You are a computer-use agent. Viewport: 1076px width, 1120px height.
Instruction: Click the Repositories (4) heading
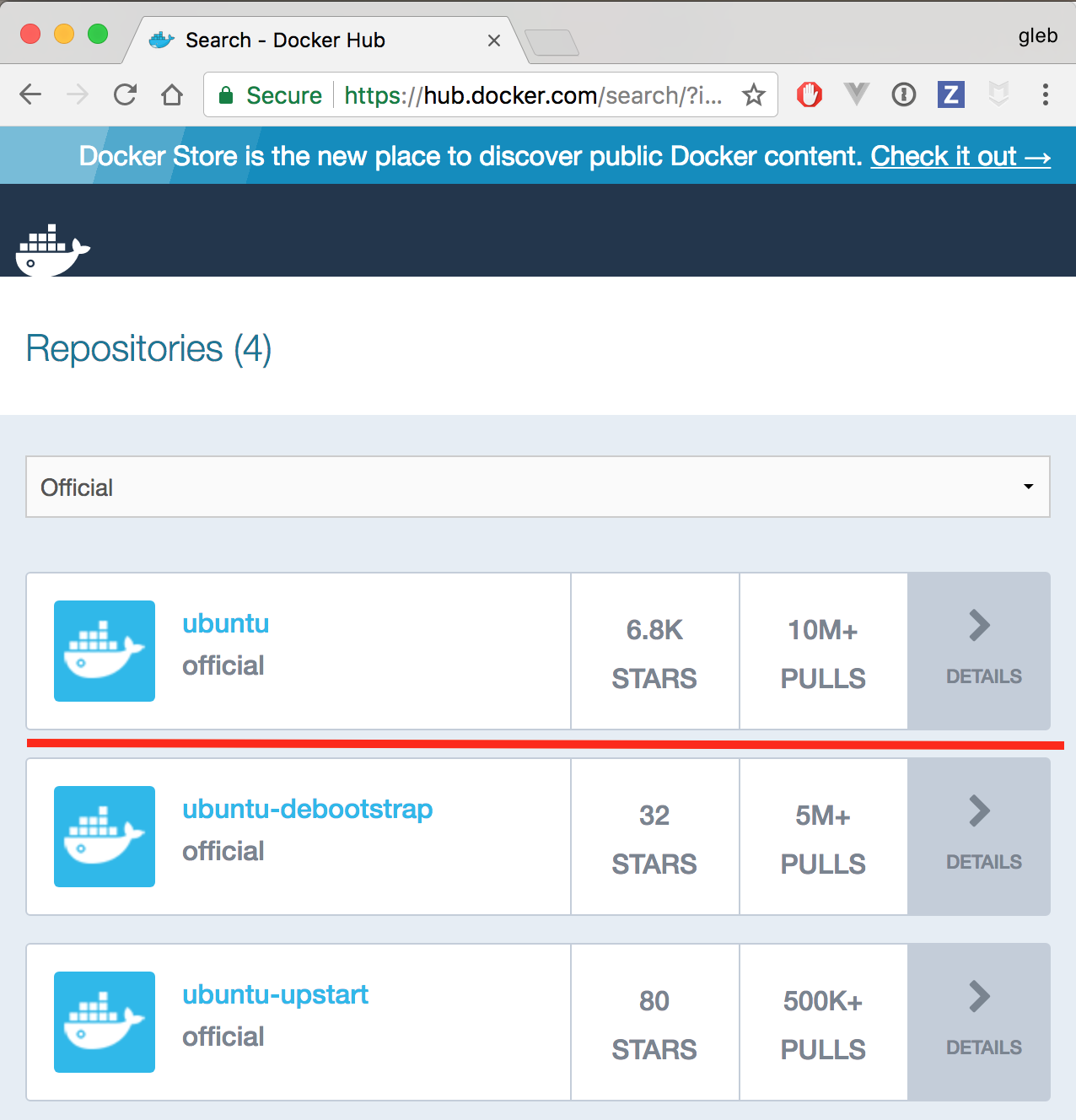tap(149, 349)
